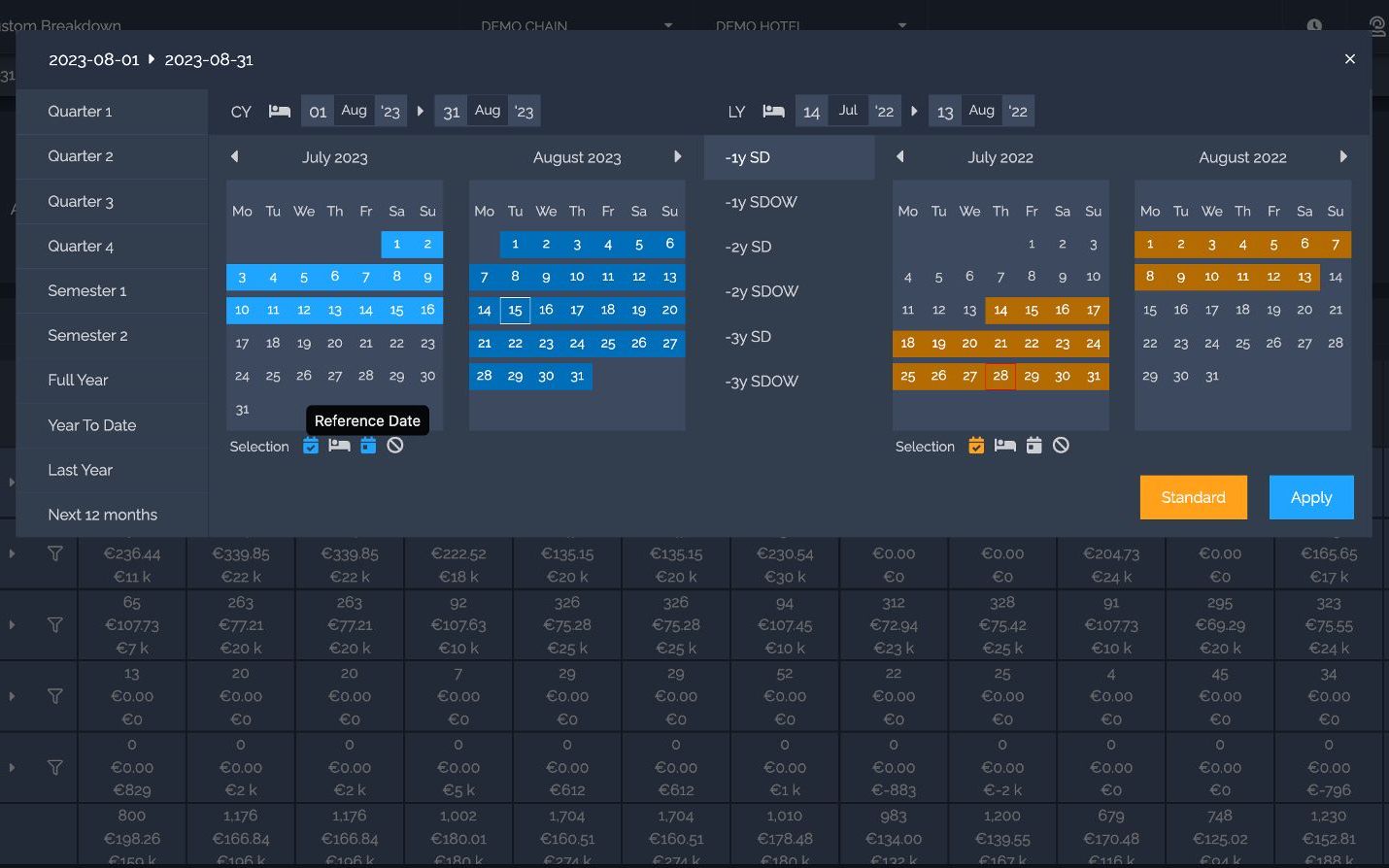Click clock icon in top bar
The image size is (1389, 868).
point(1314,25)
